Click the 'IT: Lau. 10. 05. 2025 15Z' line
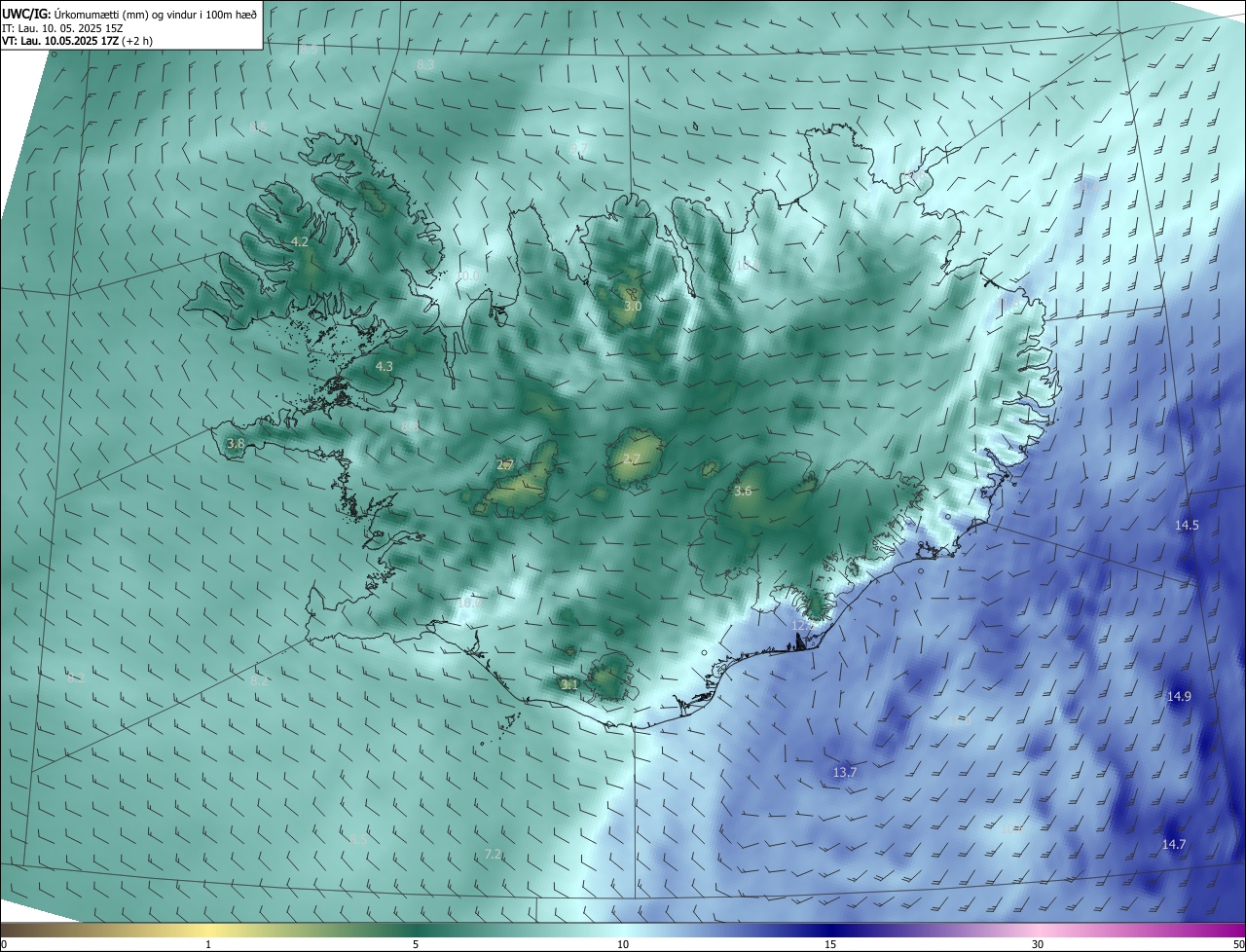 point(61,27)
